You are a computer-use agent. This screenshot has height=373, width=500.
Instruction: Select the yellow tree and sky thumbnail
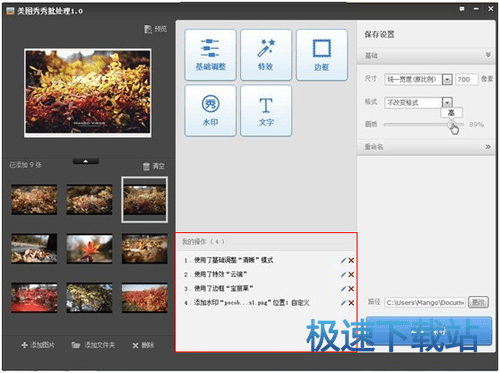coord(89,298)
